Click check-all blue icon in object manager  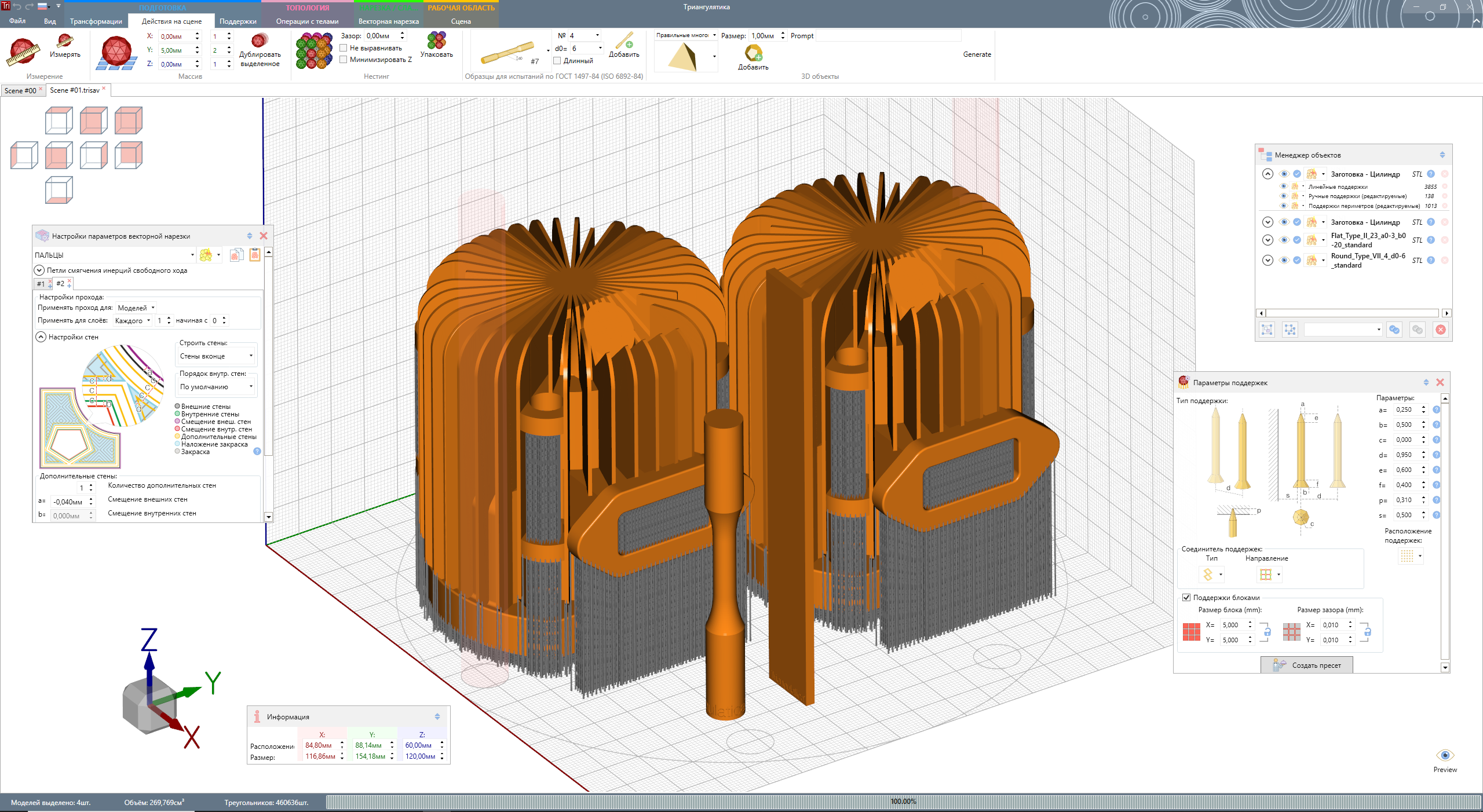click(1394, 330)
